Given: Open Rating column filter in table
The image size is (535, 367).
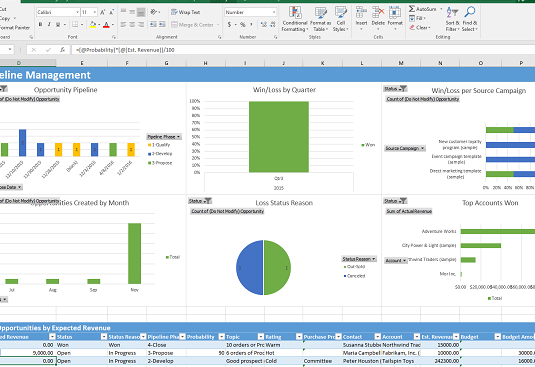Looking at the screenshot, I should click(x=299, y=337).
